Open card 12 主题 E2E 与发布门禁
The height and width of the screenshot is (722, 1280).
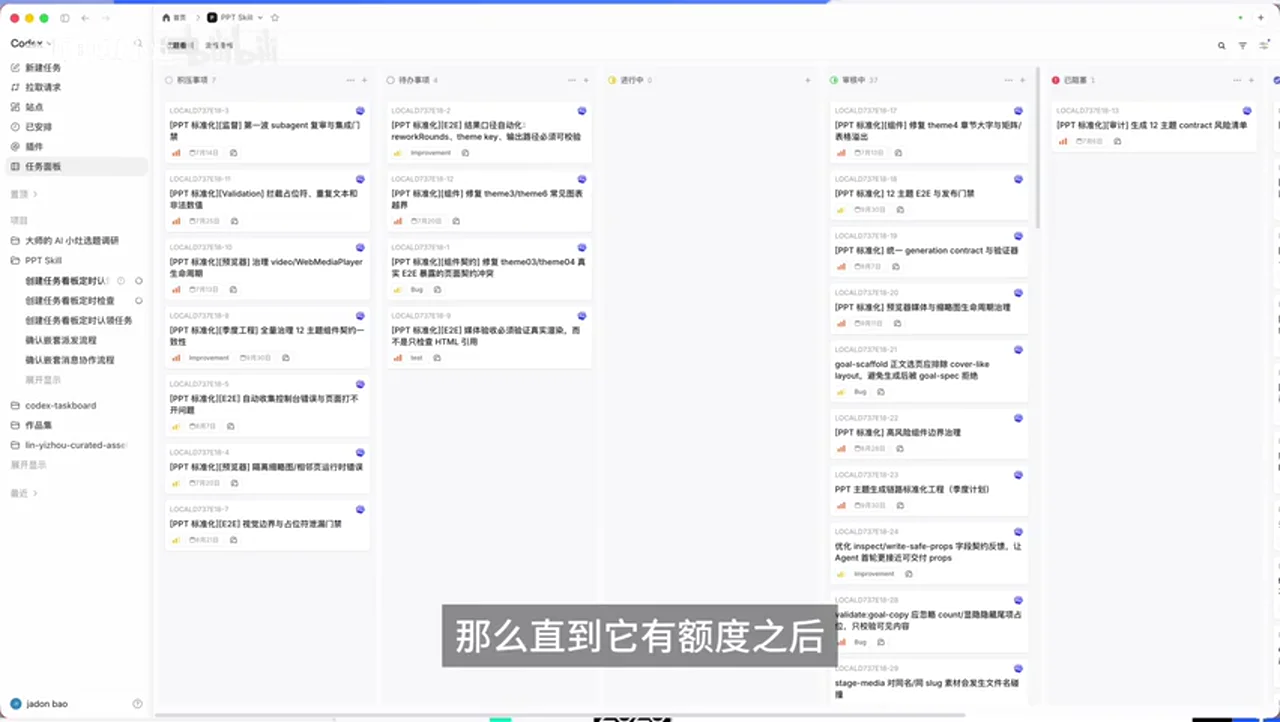tap(929, 193)
